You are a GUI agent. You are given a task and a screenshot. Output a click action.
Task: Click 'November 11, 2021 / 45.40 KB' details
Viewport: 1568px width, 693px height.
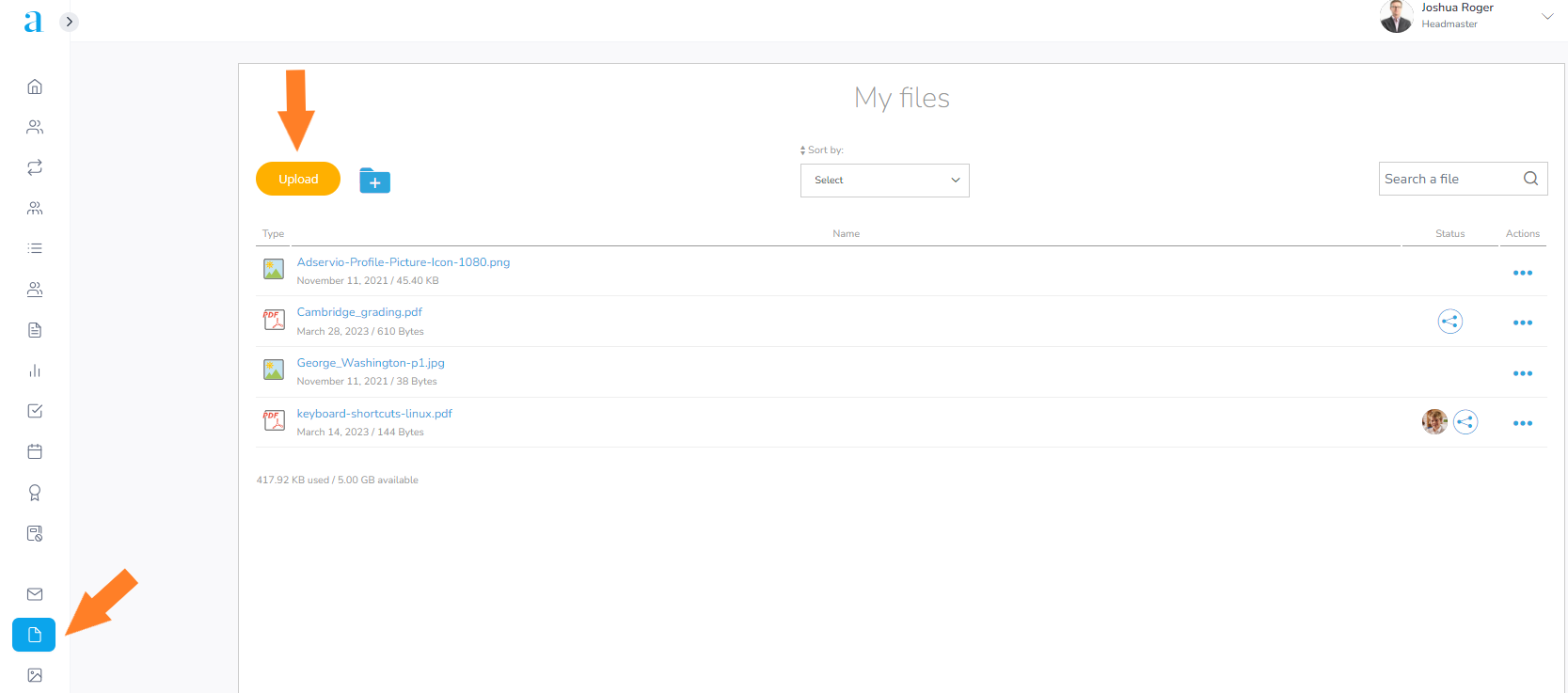pyautogui.click(x=368, y=280)
